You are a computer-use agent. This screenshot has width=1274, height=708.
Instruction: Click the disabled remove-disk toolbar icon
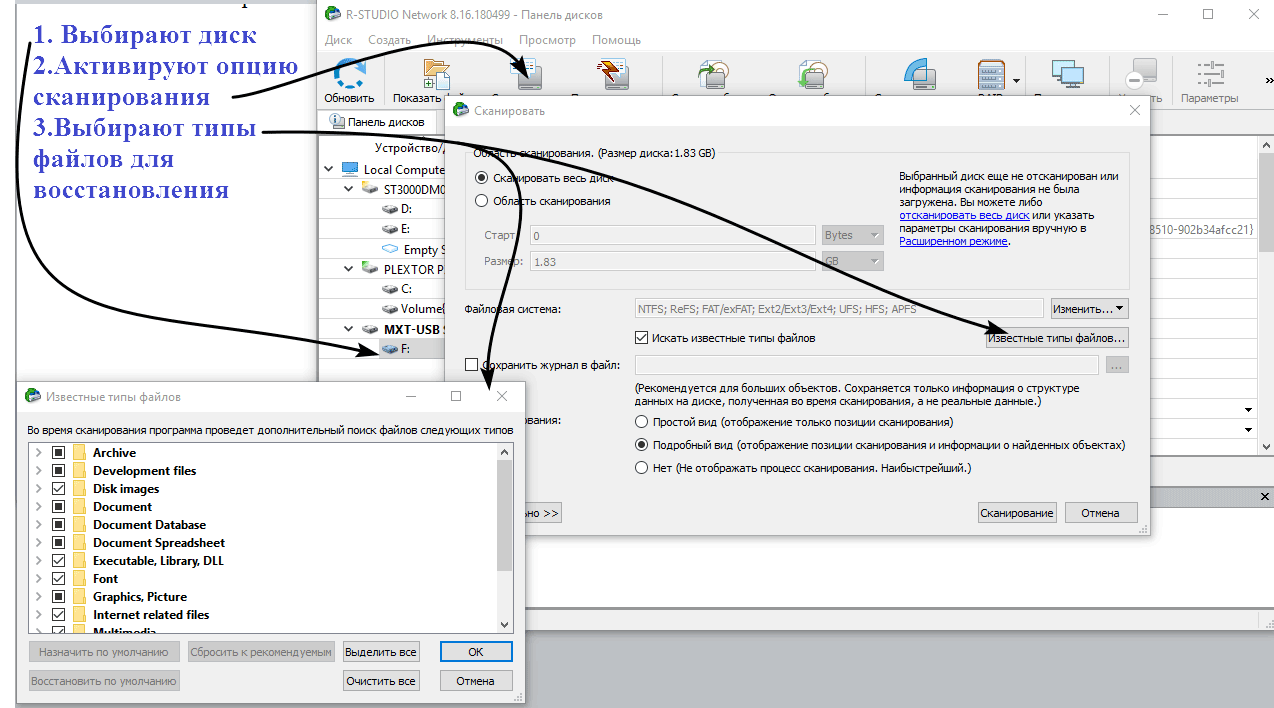pyautogui.click(x=1140, y=74)
